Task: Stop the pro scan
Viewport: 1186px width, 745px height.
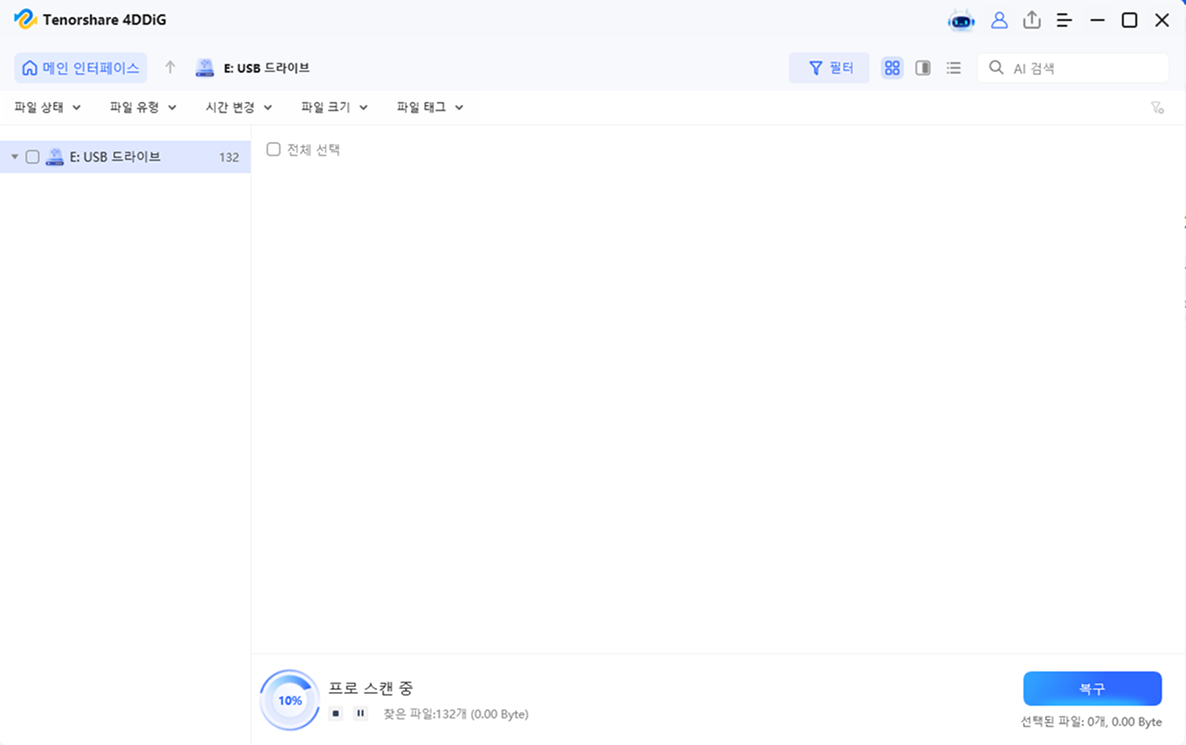Action: click(x=336, y=713)
